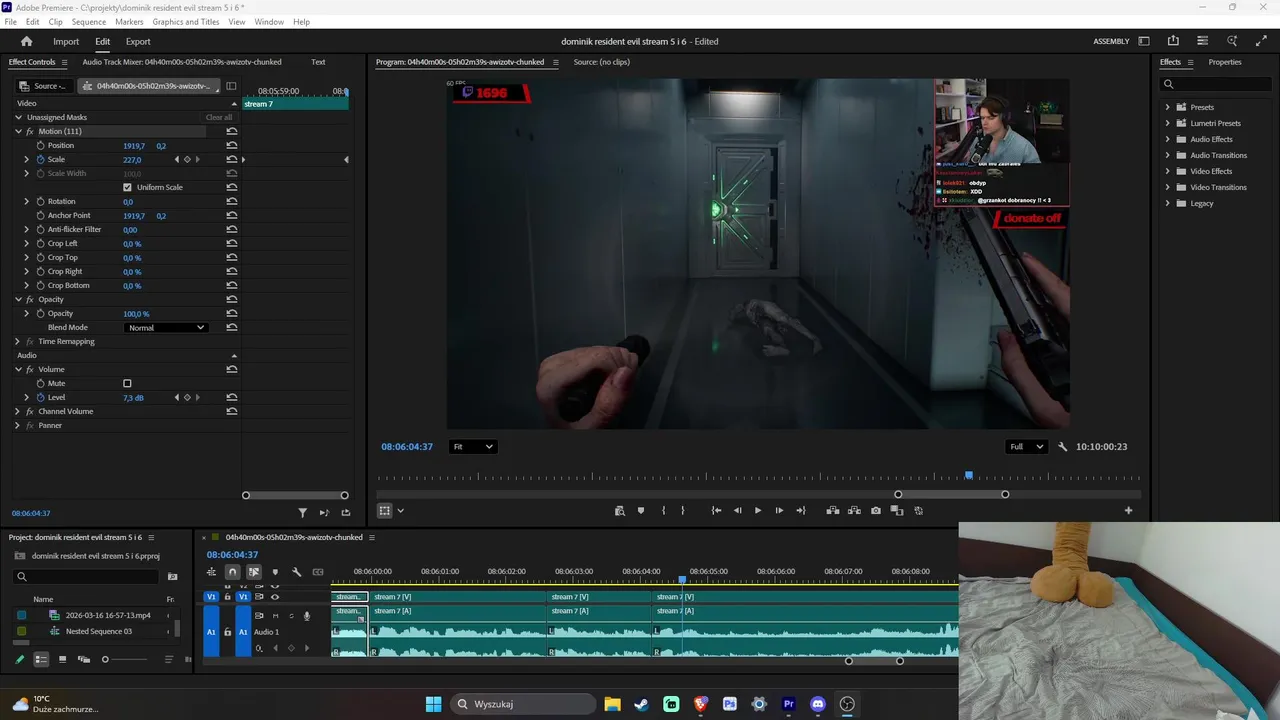Open the Graphics and Titles menu
This screenshot has height=720, width=1280.
click(186, 21)
